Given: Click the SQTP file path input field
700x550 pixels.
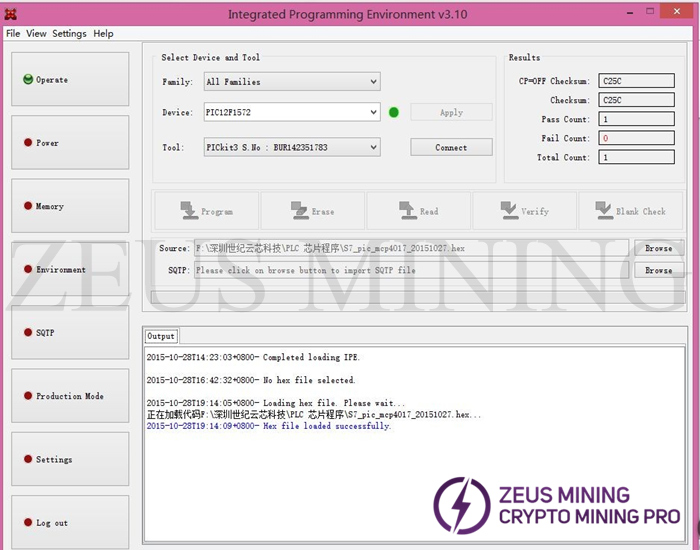Looking at the screenshot, I should pyautogui.click(x=410, y=270).
